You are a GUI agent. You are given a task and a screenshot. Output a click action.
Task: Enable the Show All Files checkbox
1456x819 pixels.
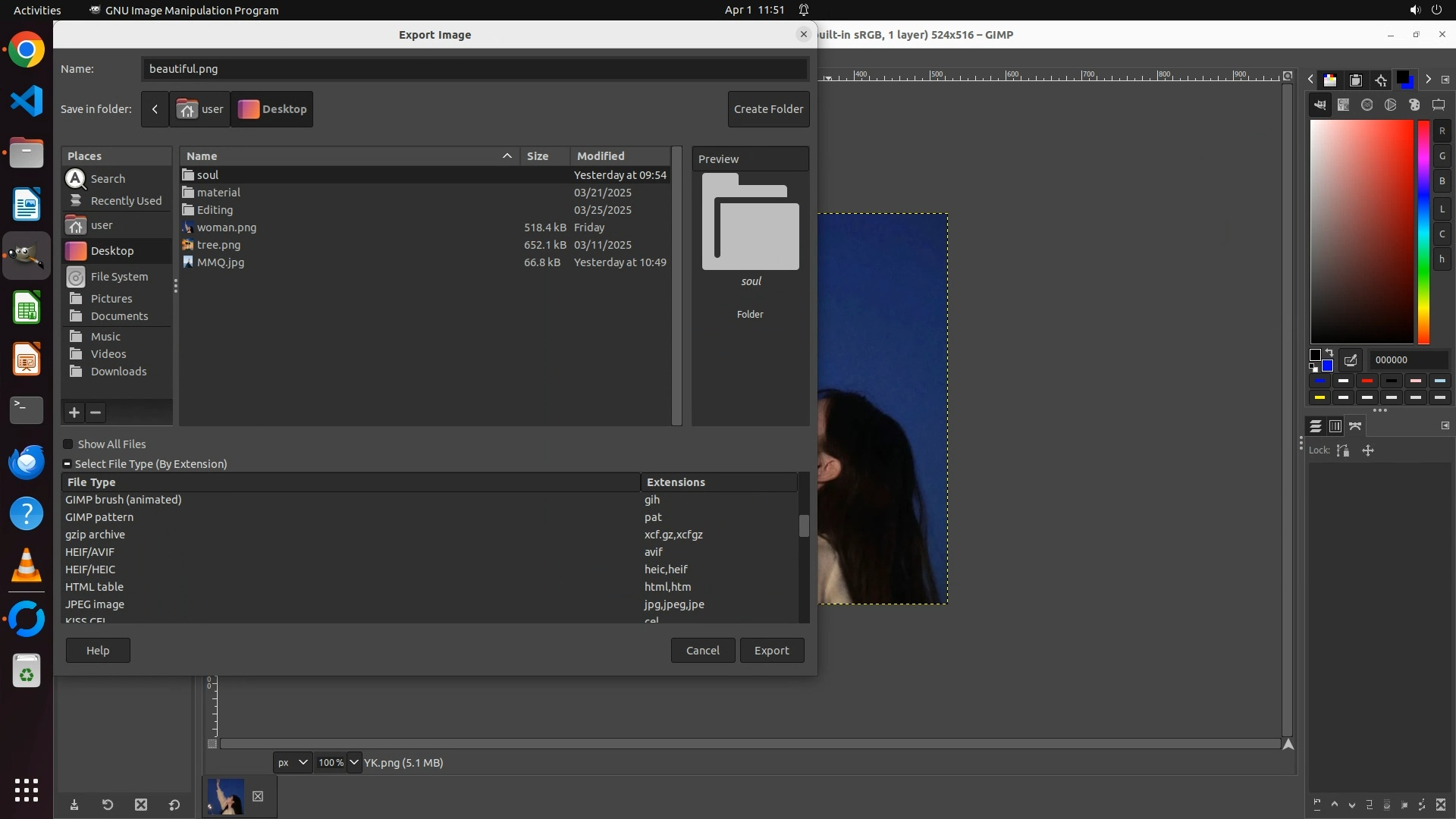coord(68,444)
